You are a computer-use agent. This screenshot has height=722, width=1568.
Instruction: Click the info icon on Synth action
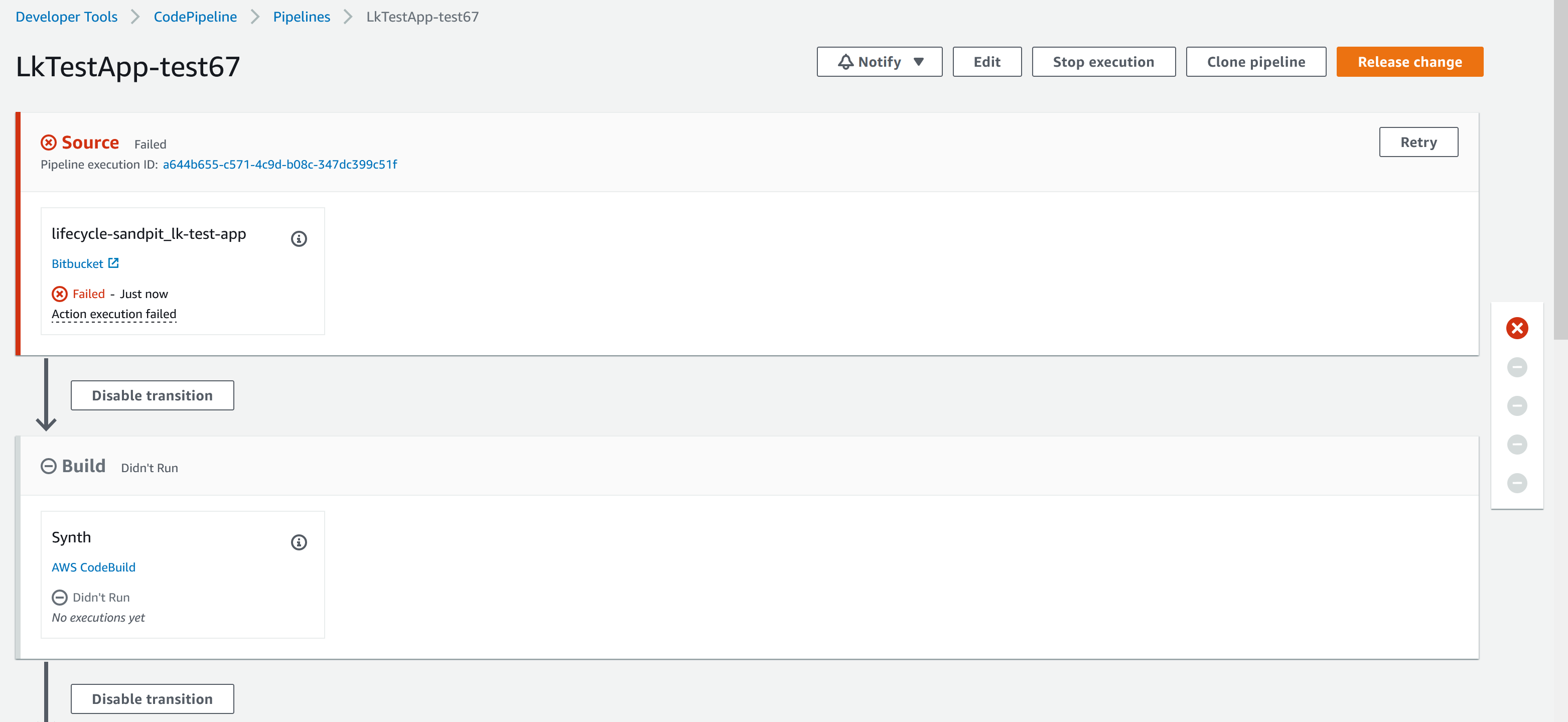click(x=299, y=542)
